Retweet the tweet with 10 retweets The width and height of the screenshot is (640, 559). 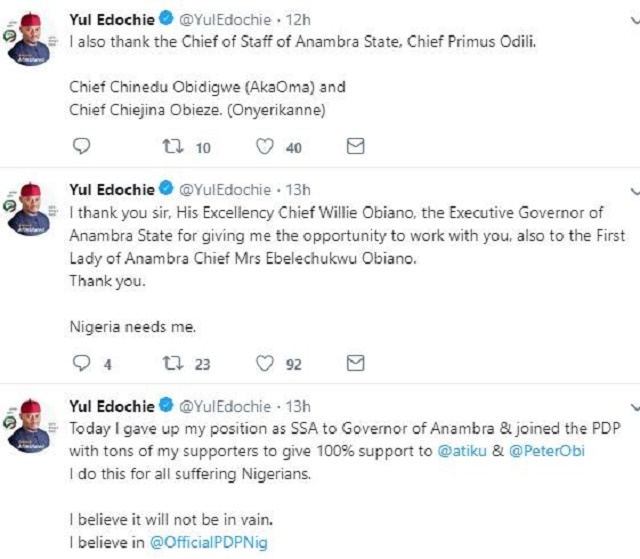click(171, 147)
